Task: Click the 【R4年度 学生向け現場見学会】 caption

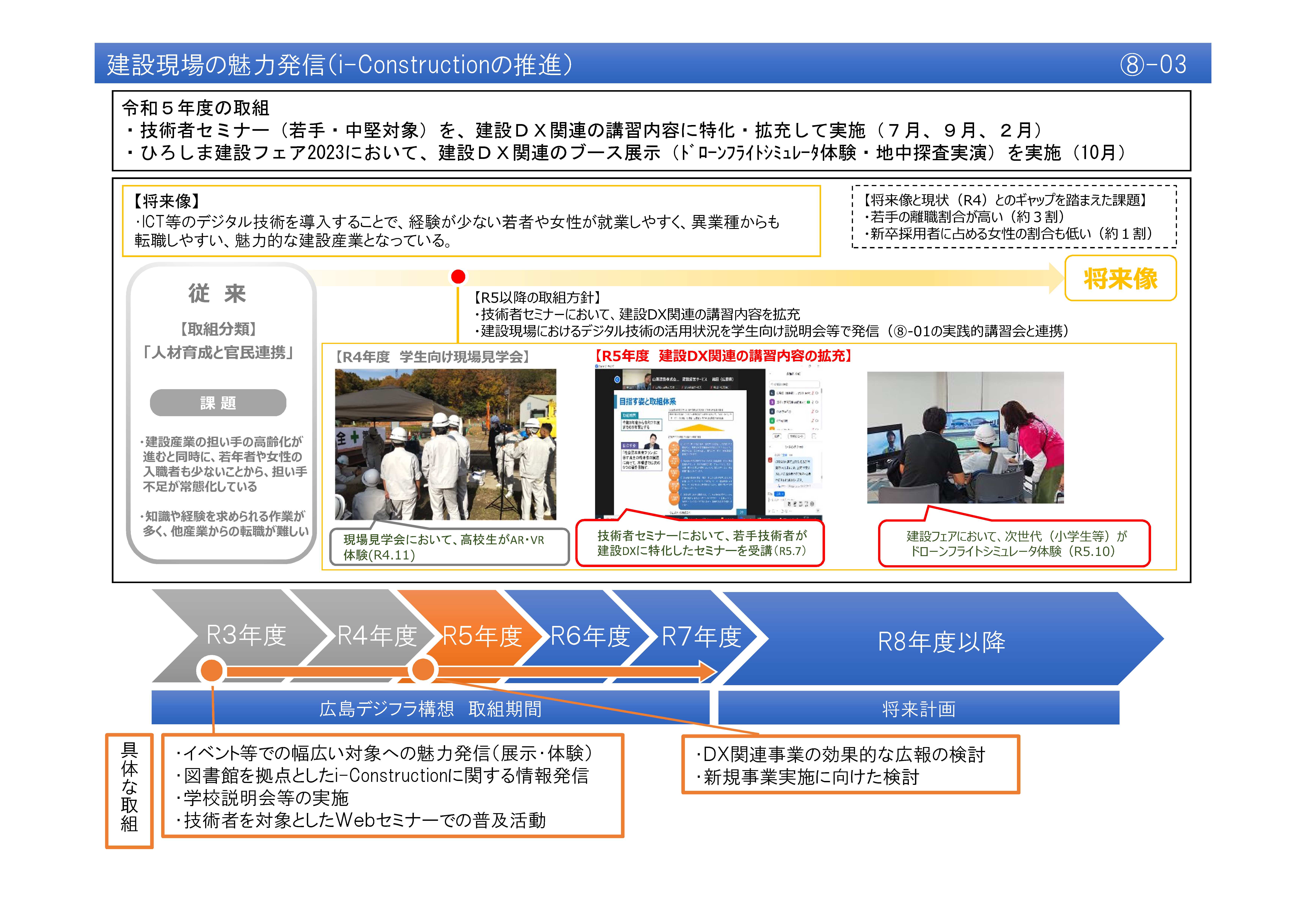Action: coord(433,357)
